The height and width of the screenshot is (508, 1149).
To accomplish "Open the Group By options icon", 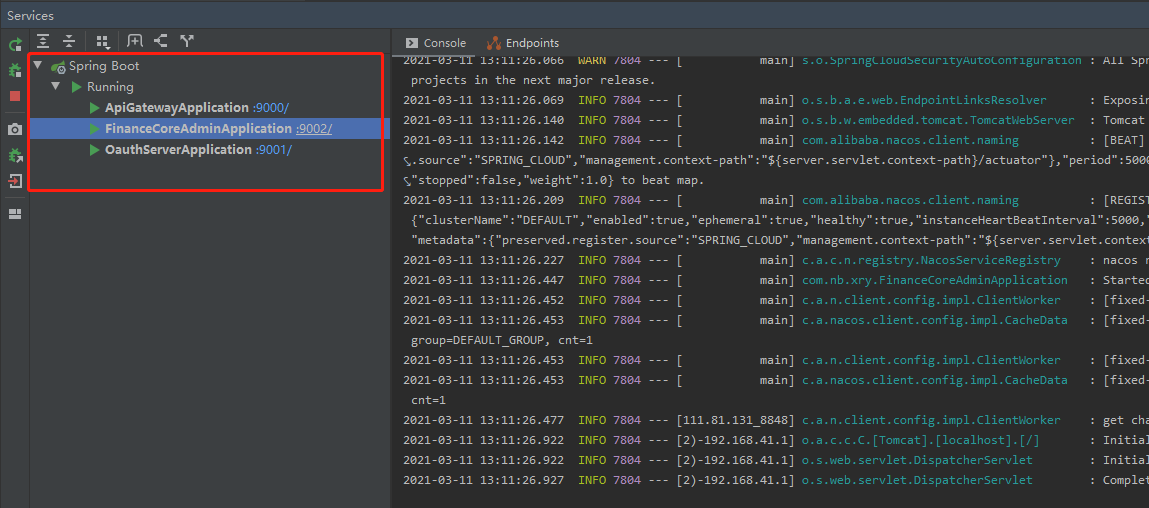I will point(103,42).
